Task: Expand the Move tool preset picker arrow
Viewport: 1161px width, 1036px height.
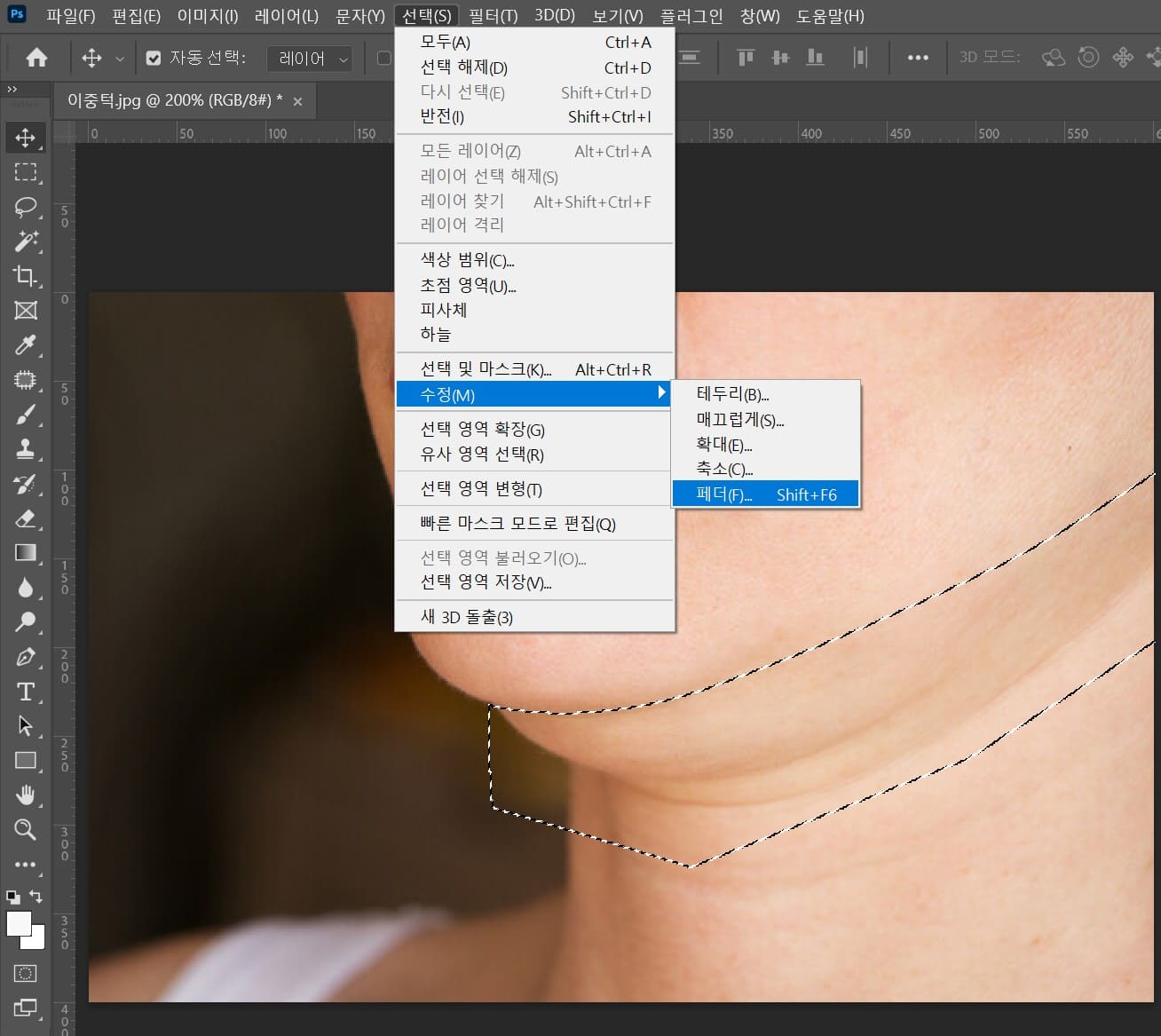Action: pyautogui.click(x=120, y=59)
